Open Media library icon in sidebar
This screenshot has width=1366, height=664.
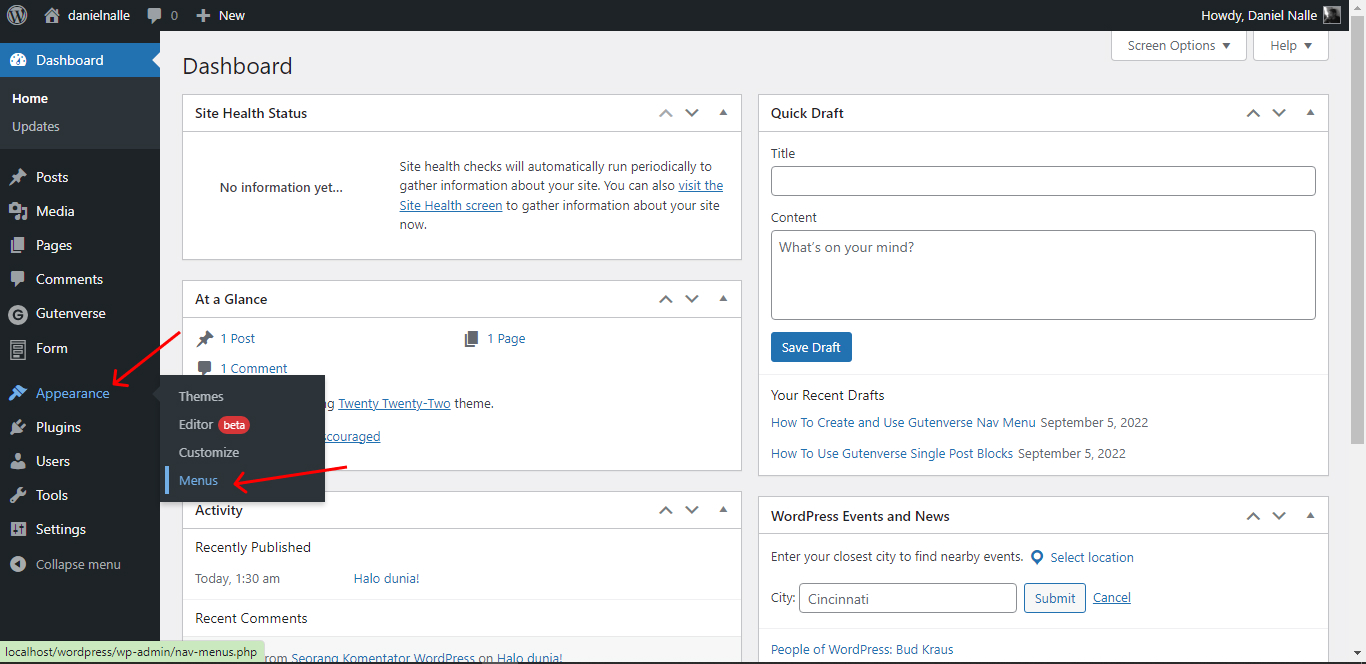point(18,211)
